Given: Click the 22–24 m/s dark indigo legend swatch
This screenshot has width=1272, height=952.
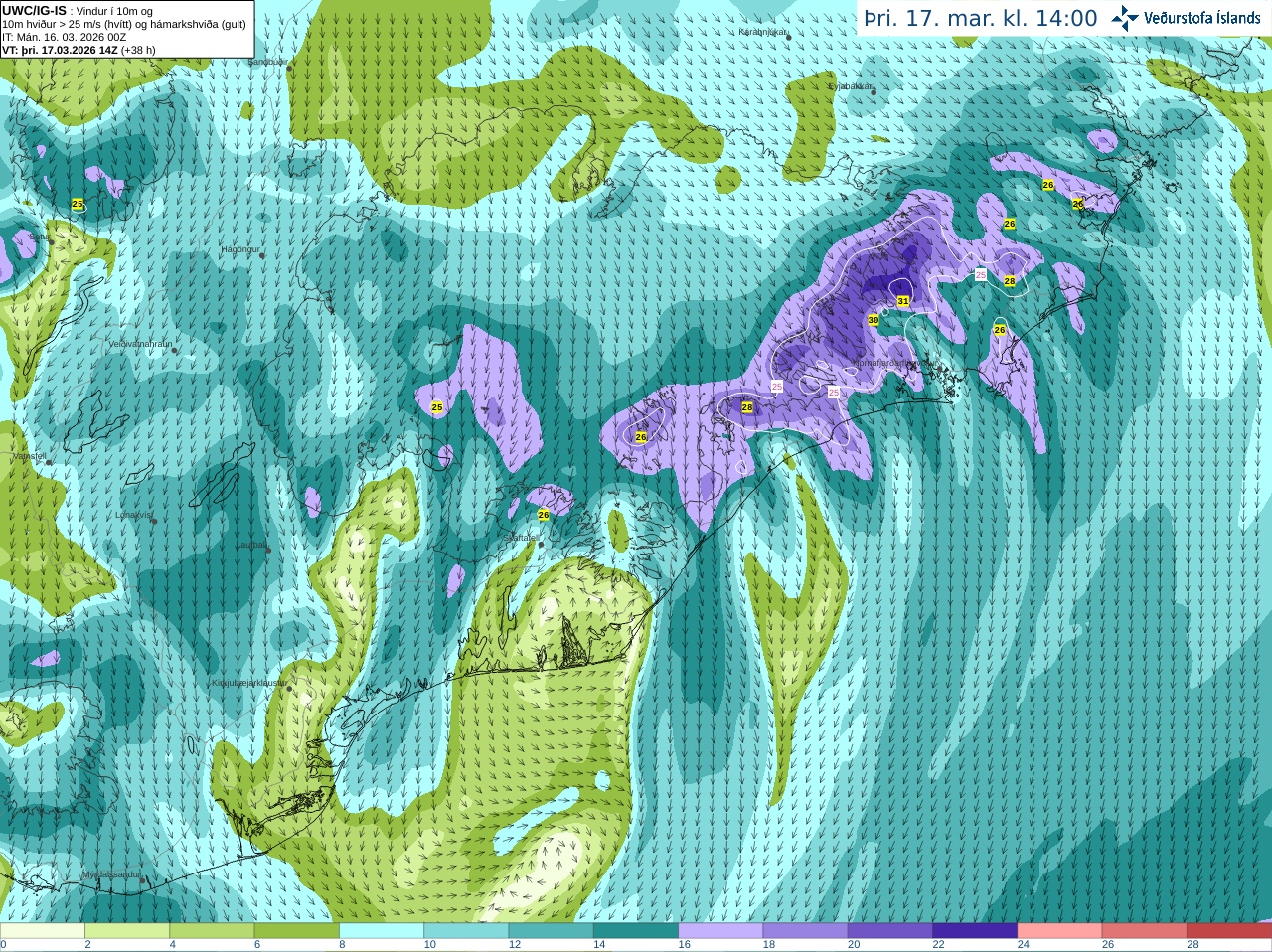Looking at the screenshot, I should click(x=975, y=931).
